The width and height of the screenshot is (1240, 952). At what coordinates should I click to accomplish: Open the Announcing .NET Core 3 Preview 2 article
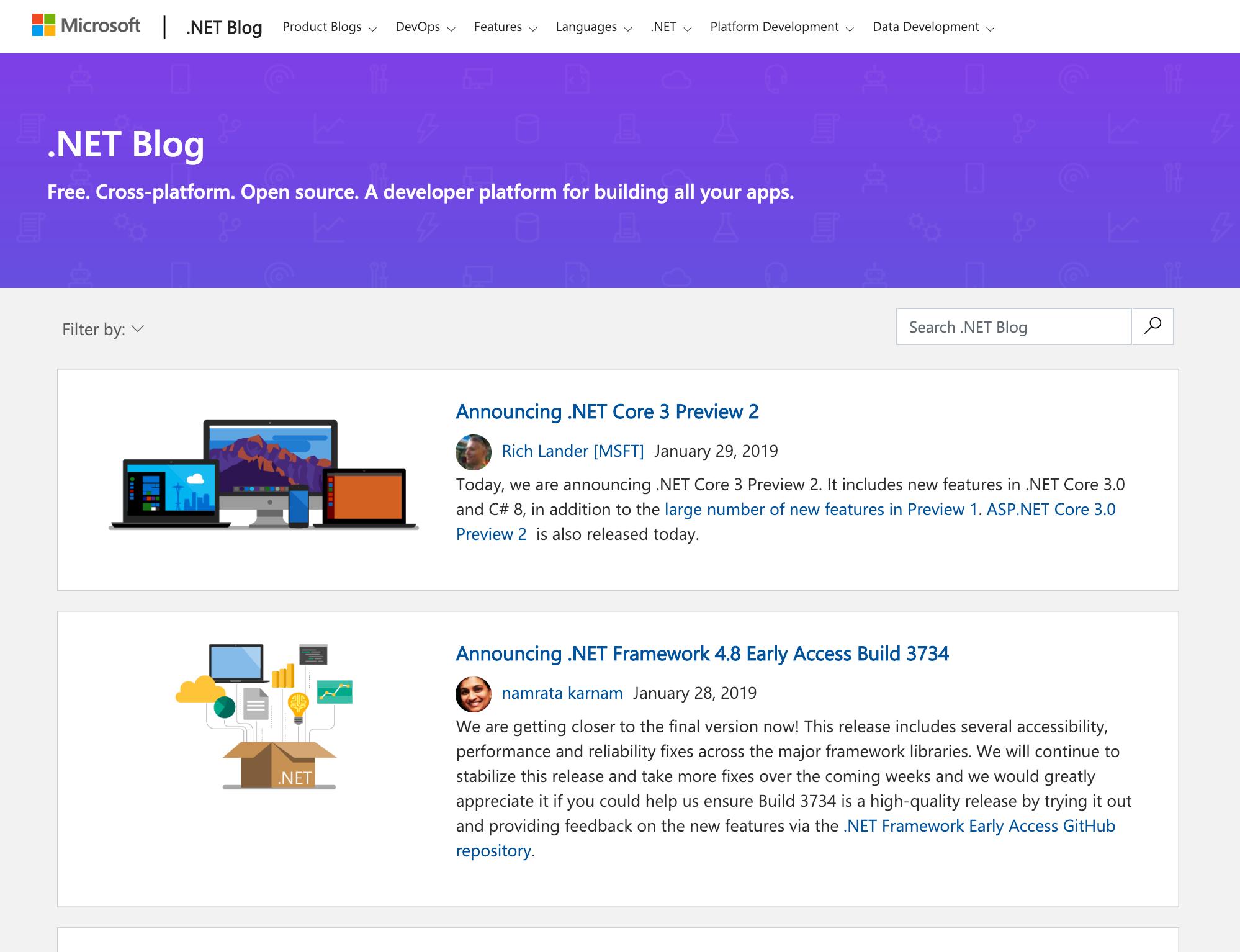[x=607, y=411]
